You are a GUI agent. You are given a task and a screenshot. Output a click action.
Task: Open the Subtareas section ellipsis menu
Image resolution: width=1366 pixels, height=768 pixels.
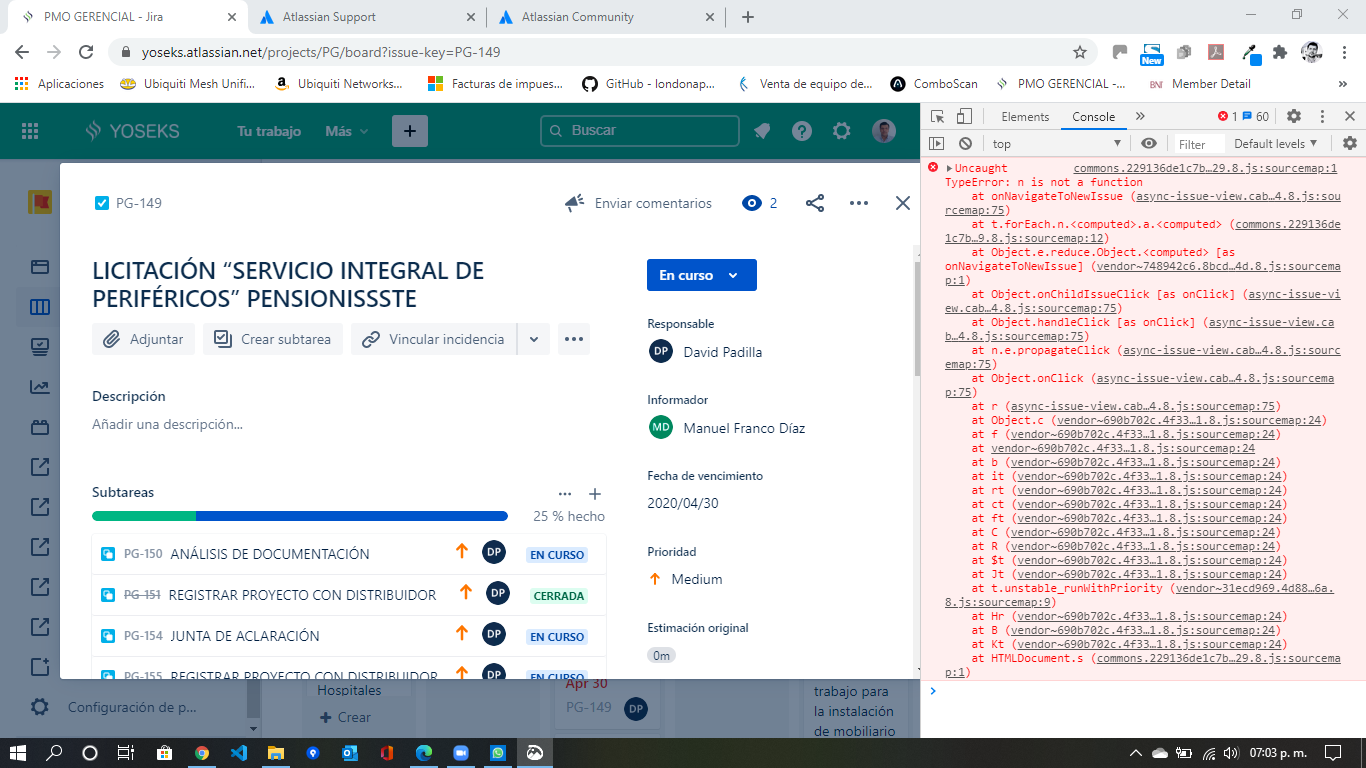click(x=565, y=494)
